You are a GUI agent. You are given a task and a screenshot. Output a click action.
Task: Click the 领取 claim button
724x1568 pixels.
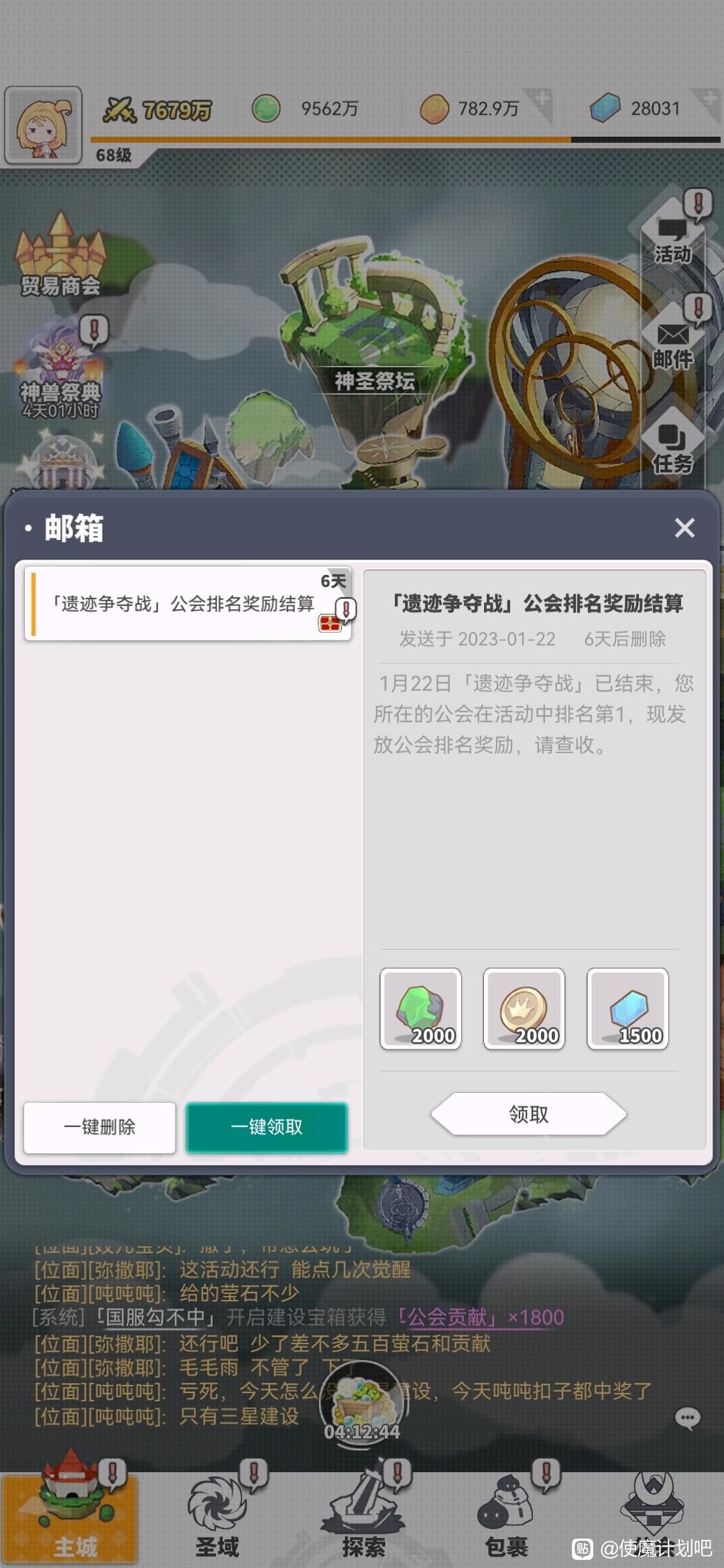coord(529,1114)
